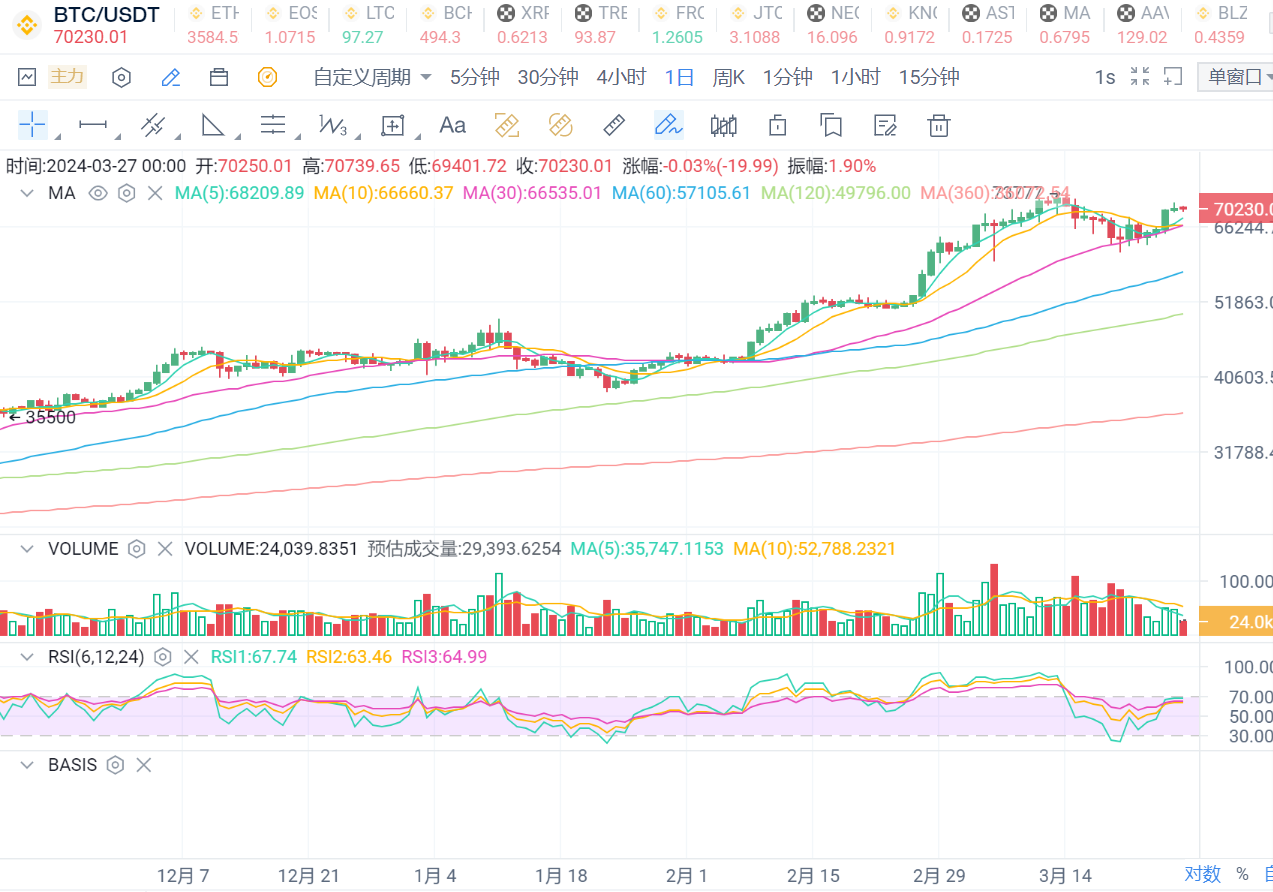1273x892 pixels.
Task: Select the parallel channel line tool
Action: (153, 125)
